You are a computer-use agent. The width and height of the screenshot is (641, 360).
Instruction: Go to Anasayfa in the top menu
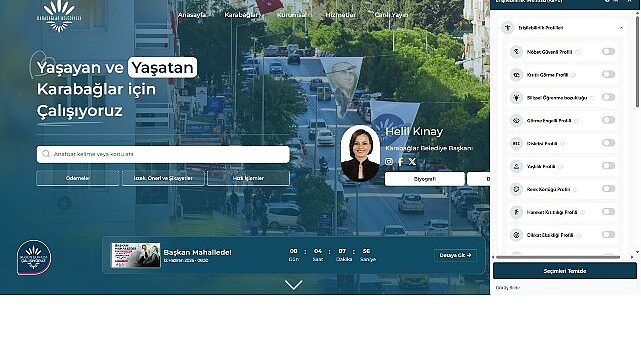pyautogui.click(x=192, y=15)
